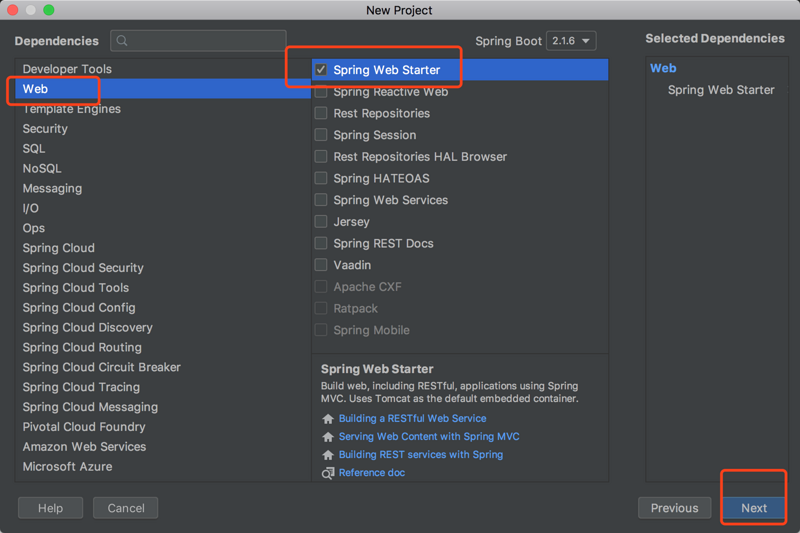Viewport: 800px width, 533px height.
Task: Open the Reference doc link
Action: (372, 473)
